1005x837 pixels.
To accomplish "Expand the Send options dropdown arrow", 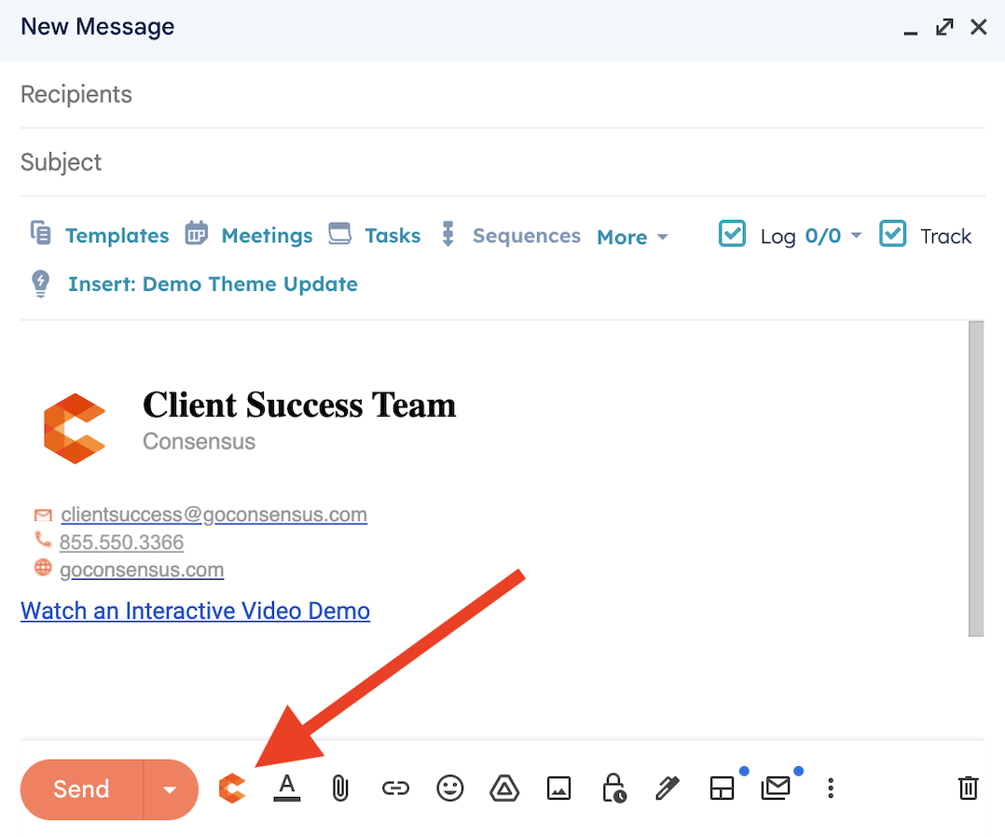I will (170, 790).
